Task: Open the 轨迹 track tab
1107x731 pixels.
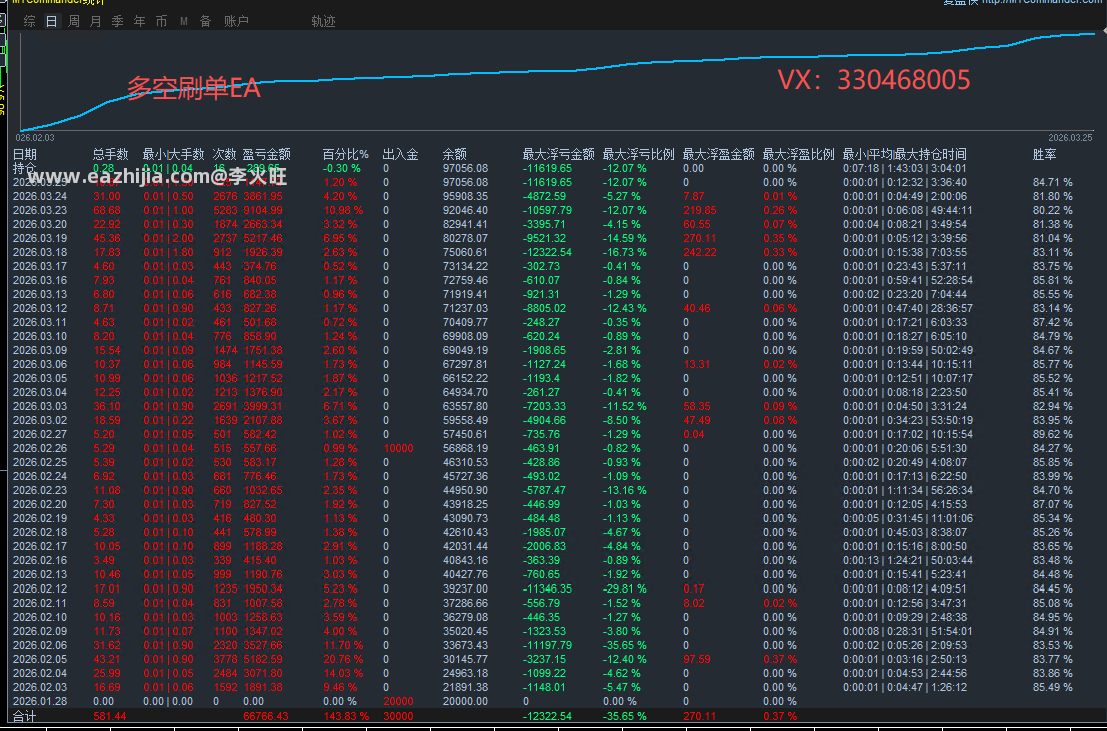Action: pos(323,21)
